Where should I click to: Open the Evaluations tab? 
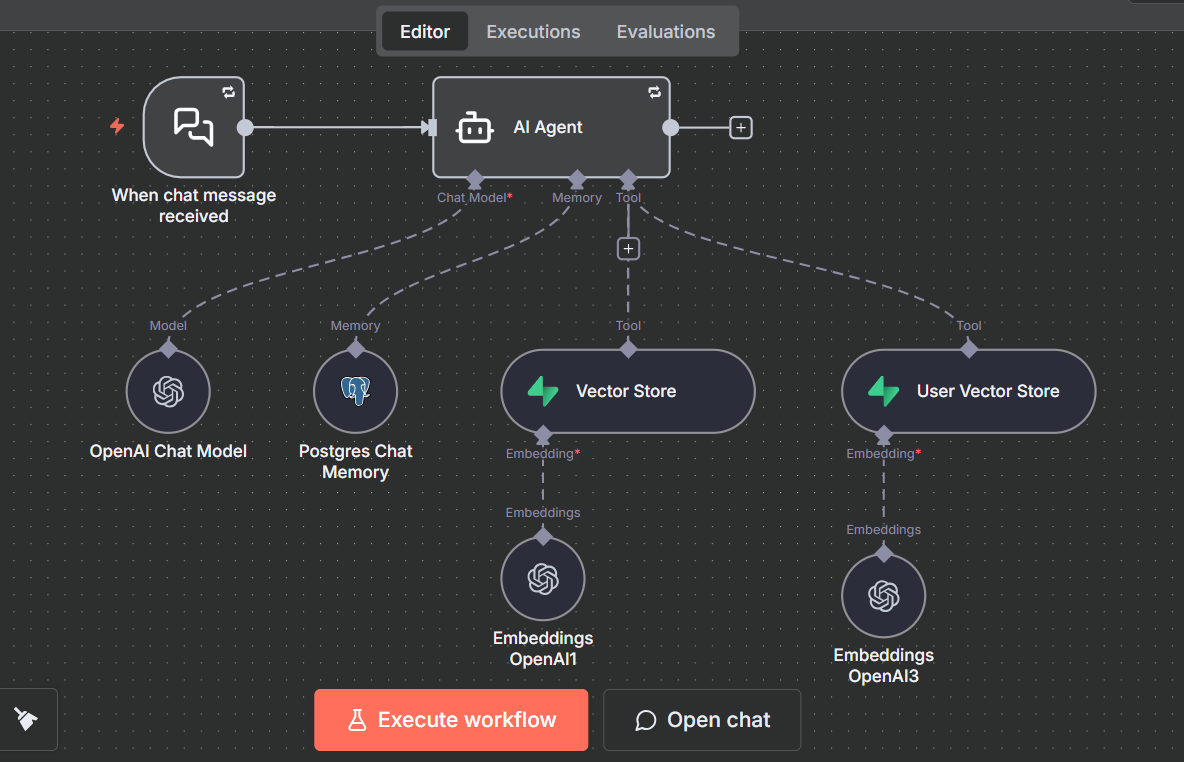click(x=666, y=31)
